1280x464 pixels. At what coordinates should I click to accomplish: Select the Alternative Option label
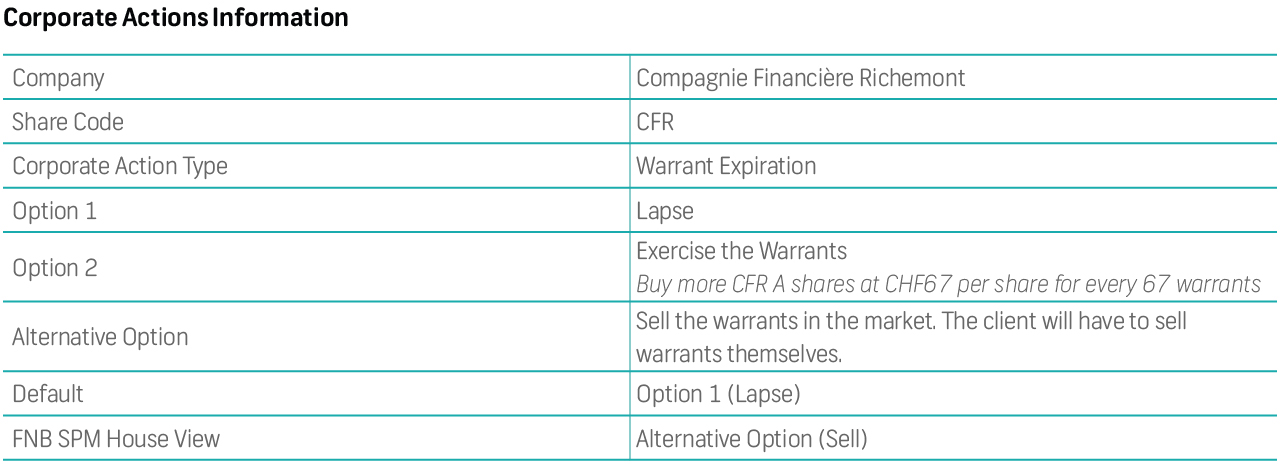tap(100, 337)
